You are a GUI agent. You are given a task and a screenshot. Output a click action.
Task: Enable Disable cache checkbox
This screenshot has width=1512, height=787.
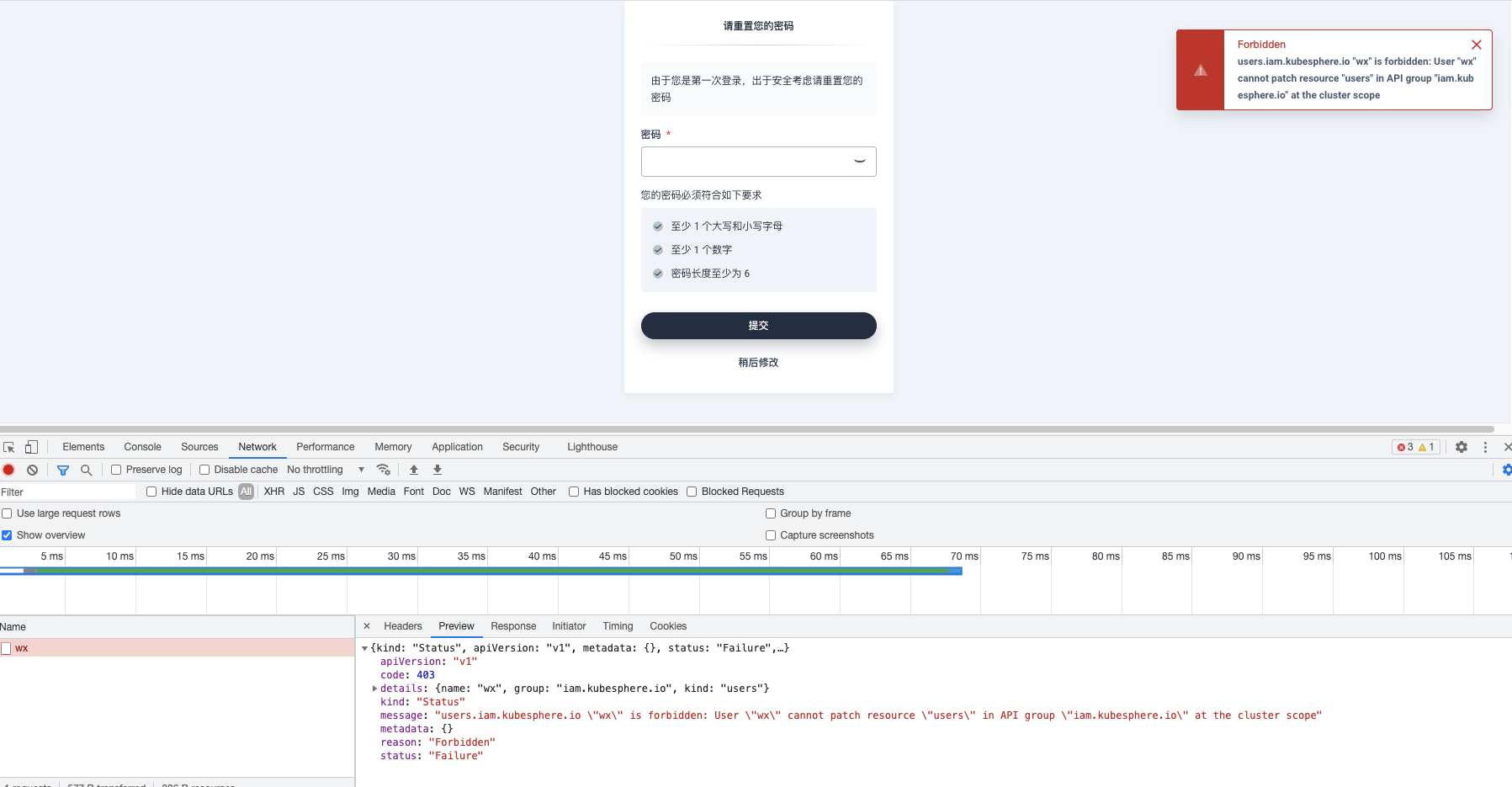click(204, 470)
